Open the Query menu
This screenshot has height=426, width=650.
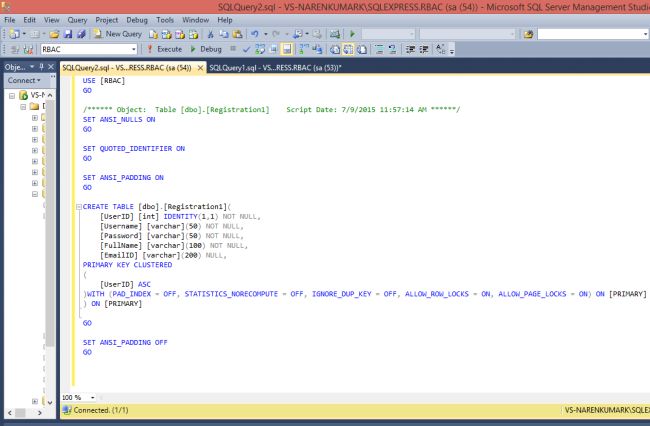78,19
